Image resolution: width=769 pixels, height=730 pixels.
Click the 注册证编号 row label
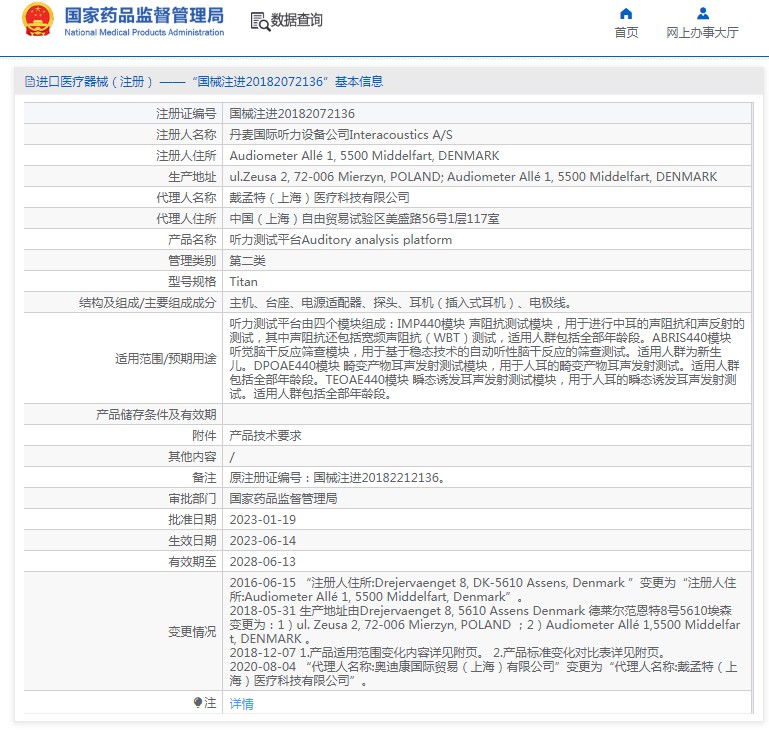tap(186, 114)
